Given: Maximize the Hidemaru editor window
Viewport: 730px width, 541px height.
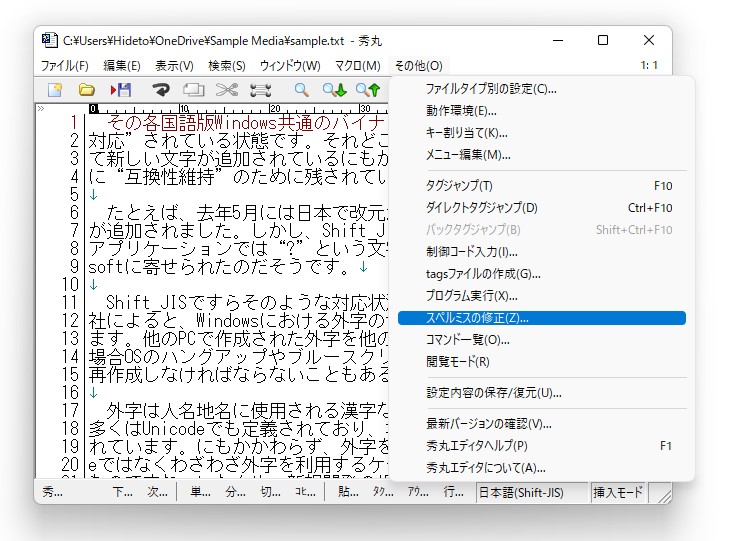Looking at the screenshot, I should (603, 41).
